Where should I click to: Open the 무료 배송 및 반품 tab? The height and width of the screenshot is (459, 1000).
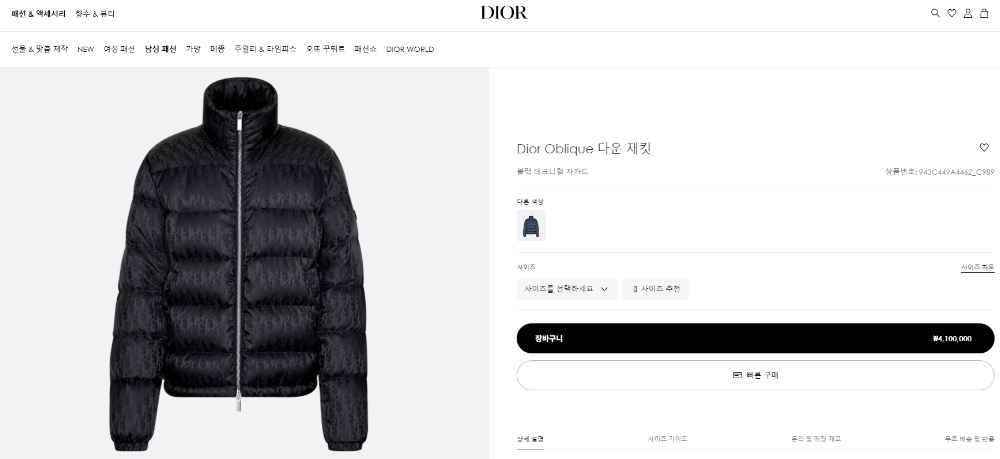click(x=969, y=439)
